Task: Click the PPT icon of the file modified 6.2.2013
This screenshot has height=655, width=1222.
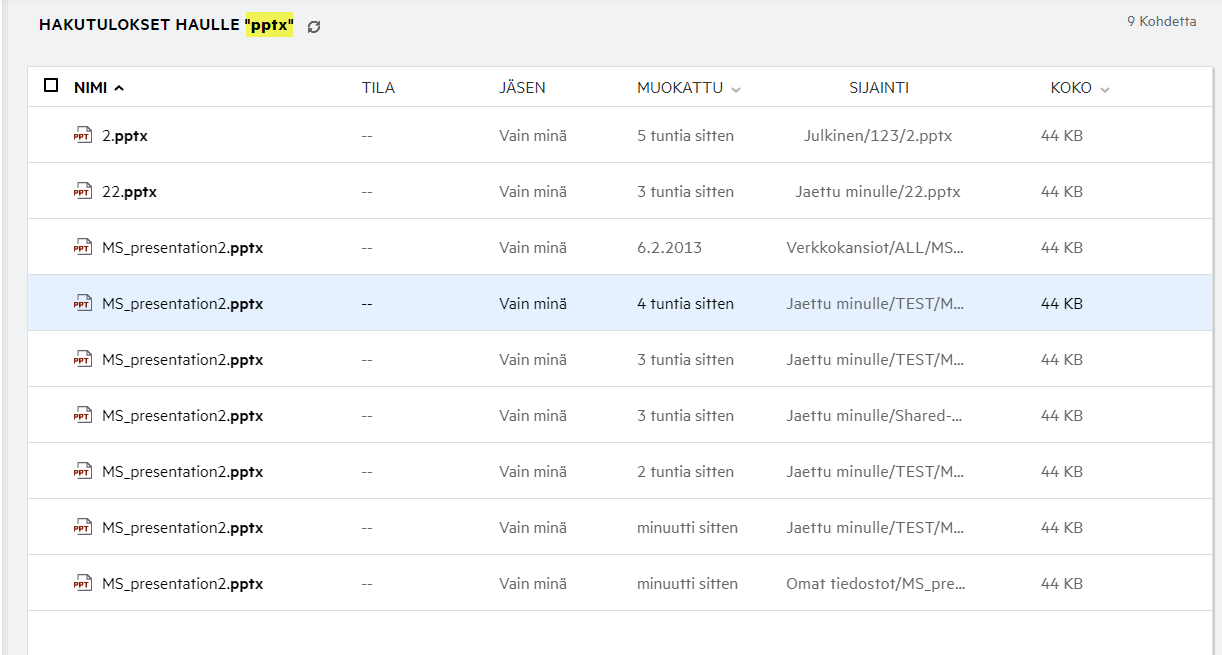Action: pyautogui.click(x=83, y=248)
